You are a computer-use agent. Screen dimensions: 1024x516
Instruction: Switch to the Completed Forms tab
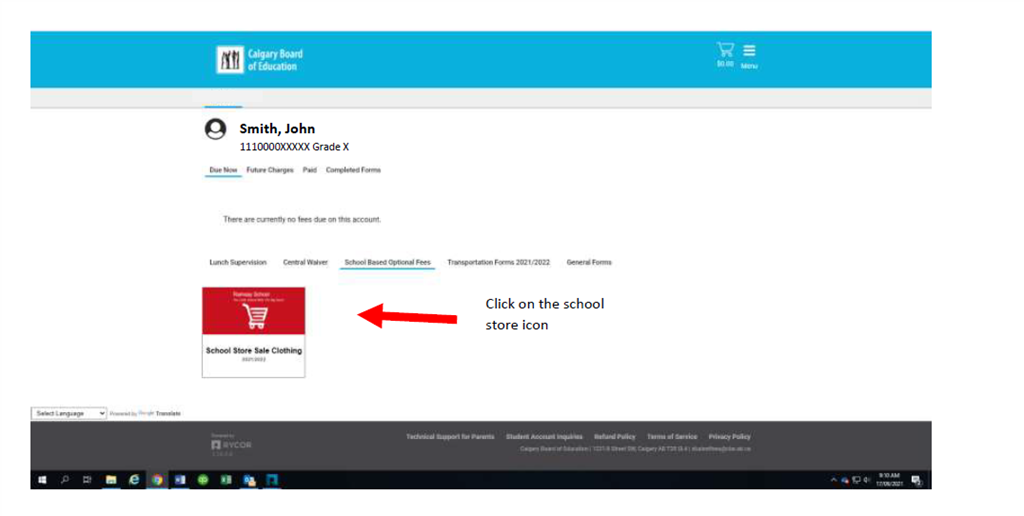(353, 170)
